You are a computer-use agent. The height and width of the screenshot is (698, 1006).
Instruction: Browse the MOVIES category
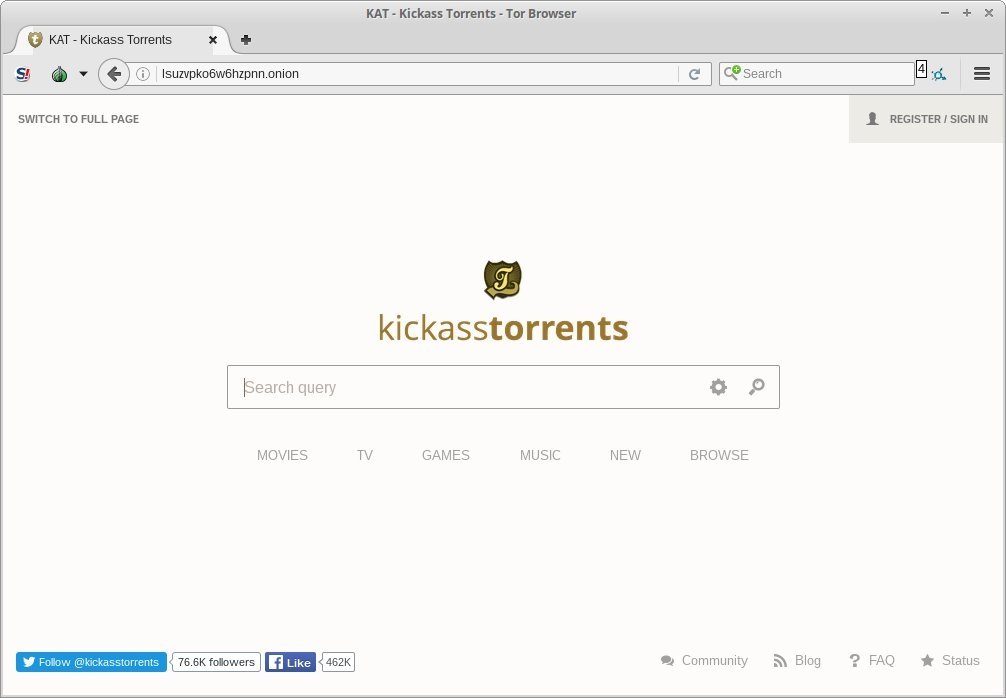[x=282, y=455]
